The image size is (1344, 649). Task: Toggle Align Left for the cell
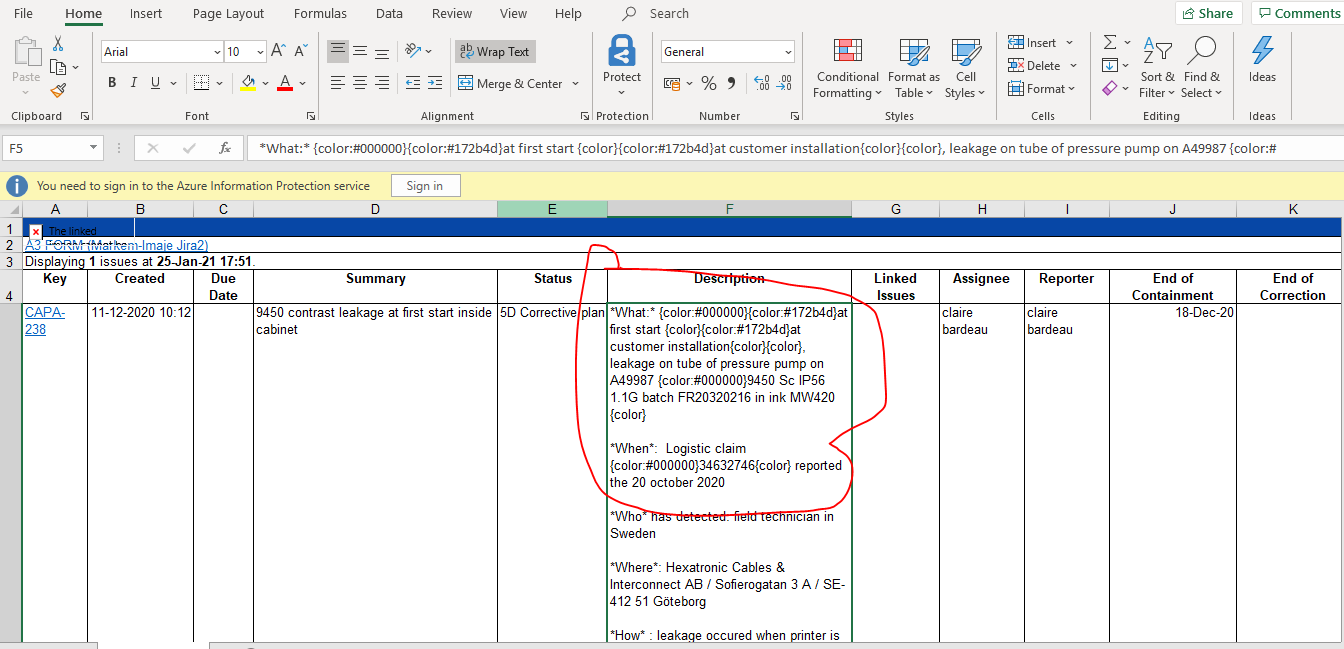point(338,83)
